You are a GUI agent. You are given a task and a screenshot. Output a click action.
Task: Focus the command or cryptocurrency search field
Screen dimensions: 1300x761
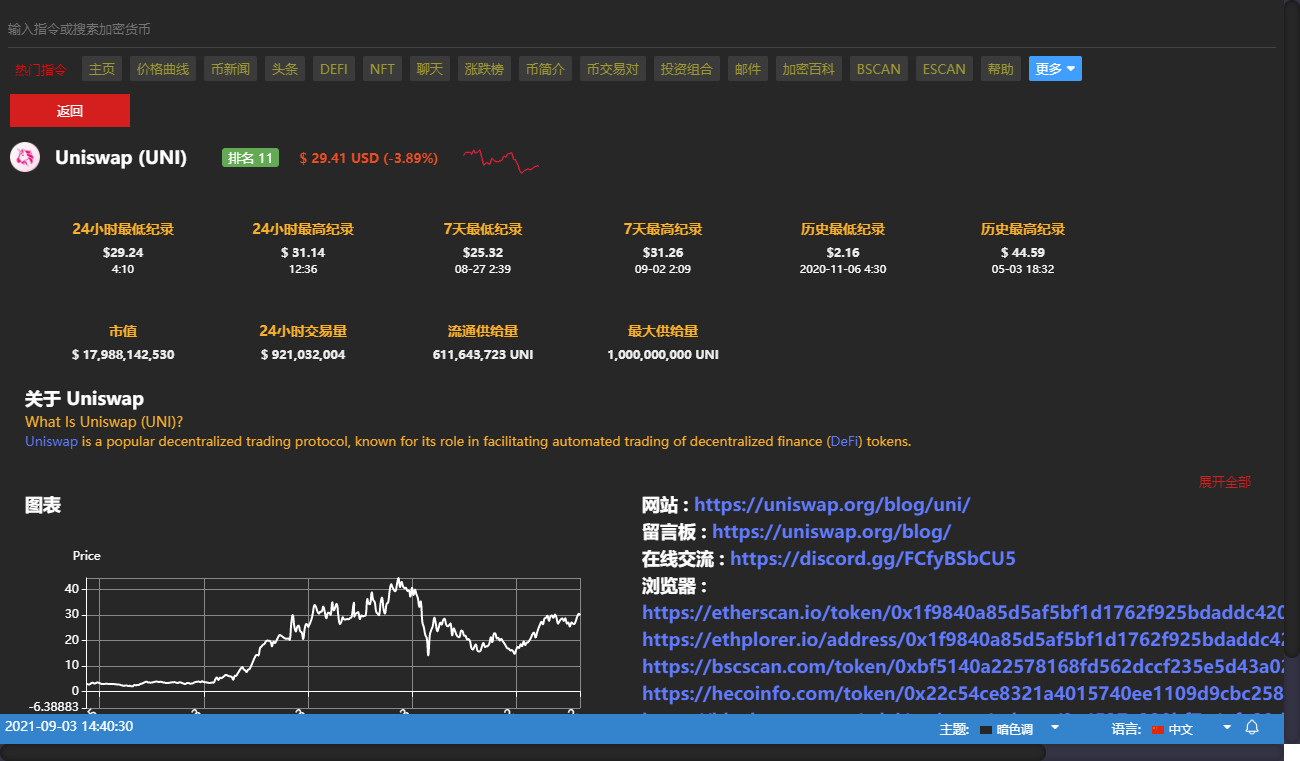click(x=640, y=29)
